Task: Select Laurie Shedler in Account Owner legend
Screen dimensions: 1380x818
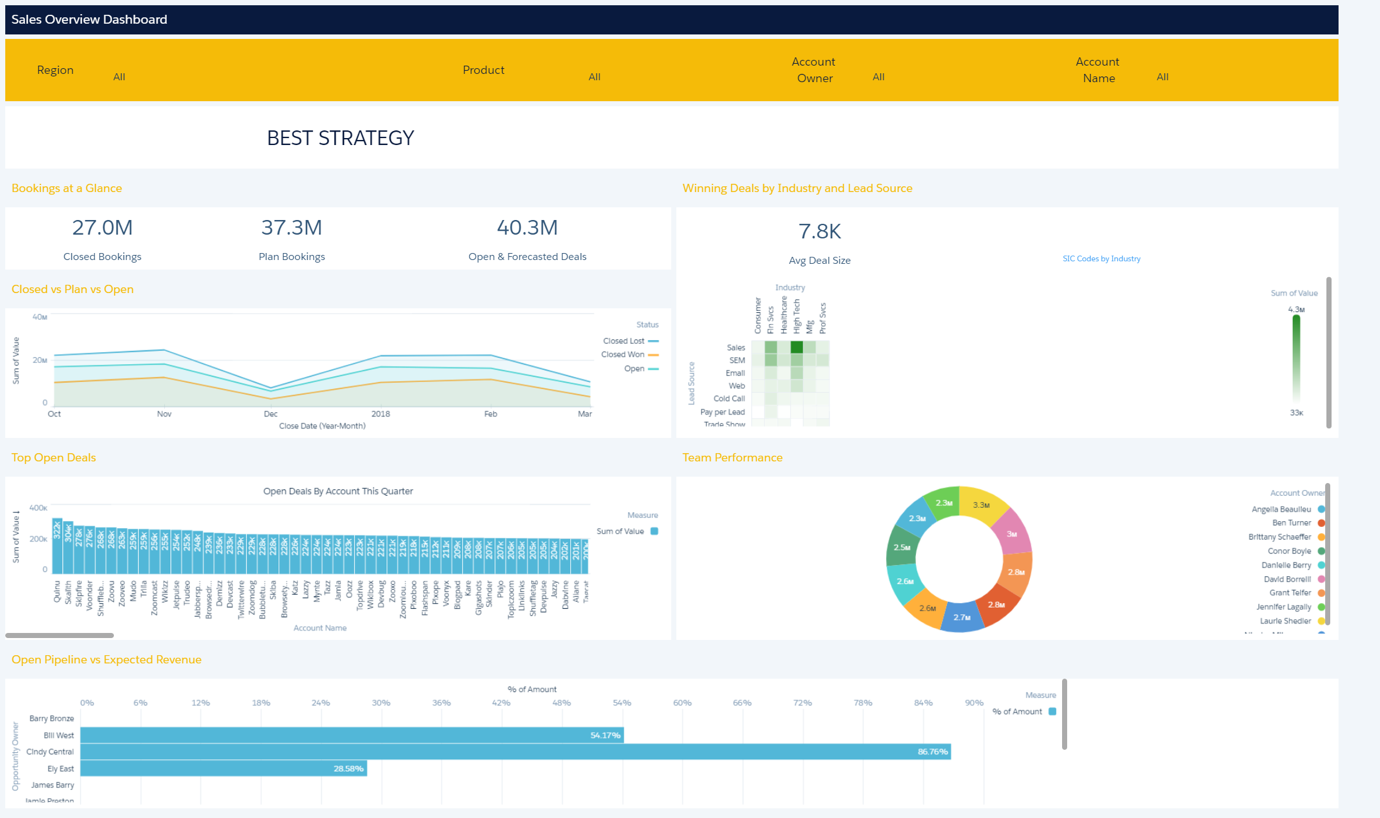Action: coord(1293,621)
